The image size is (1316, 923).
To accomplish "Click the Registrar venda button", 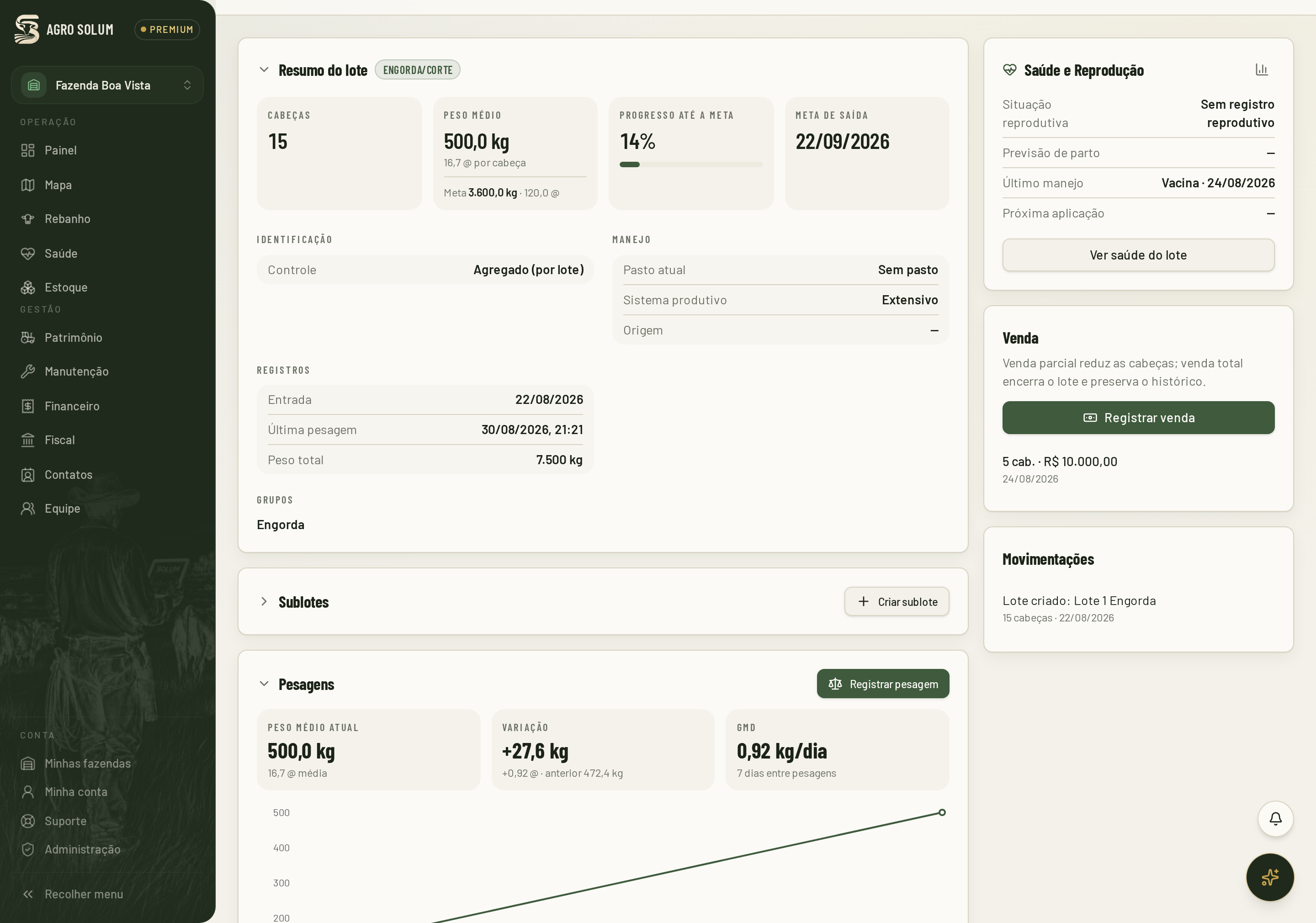I will [x=1138, y=417].
